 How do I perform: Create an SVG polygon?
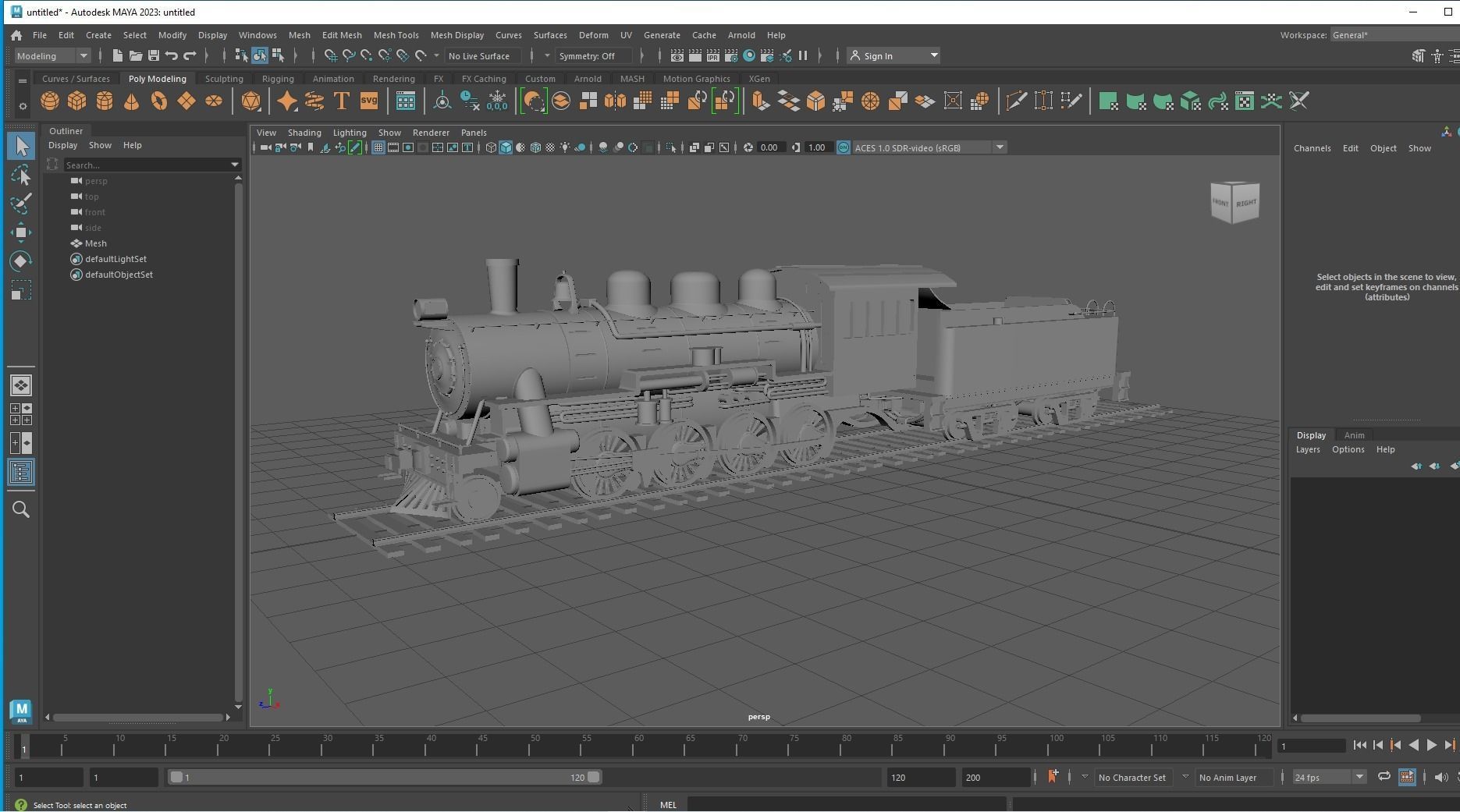point(368,101)
